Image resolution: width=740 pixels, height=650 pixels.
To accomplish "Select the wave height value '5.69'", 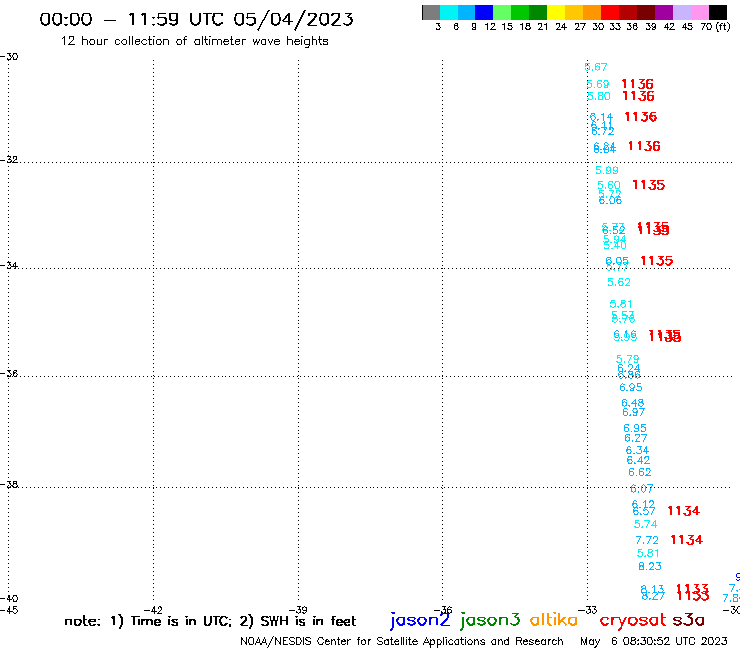I will point(598,84).
